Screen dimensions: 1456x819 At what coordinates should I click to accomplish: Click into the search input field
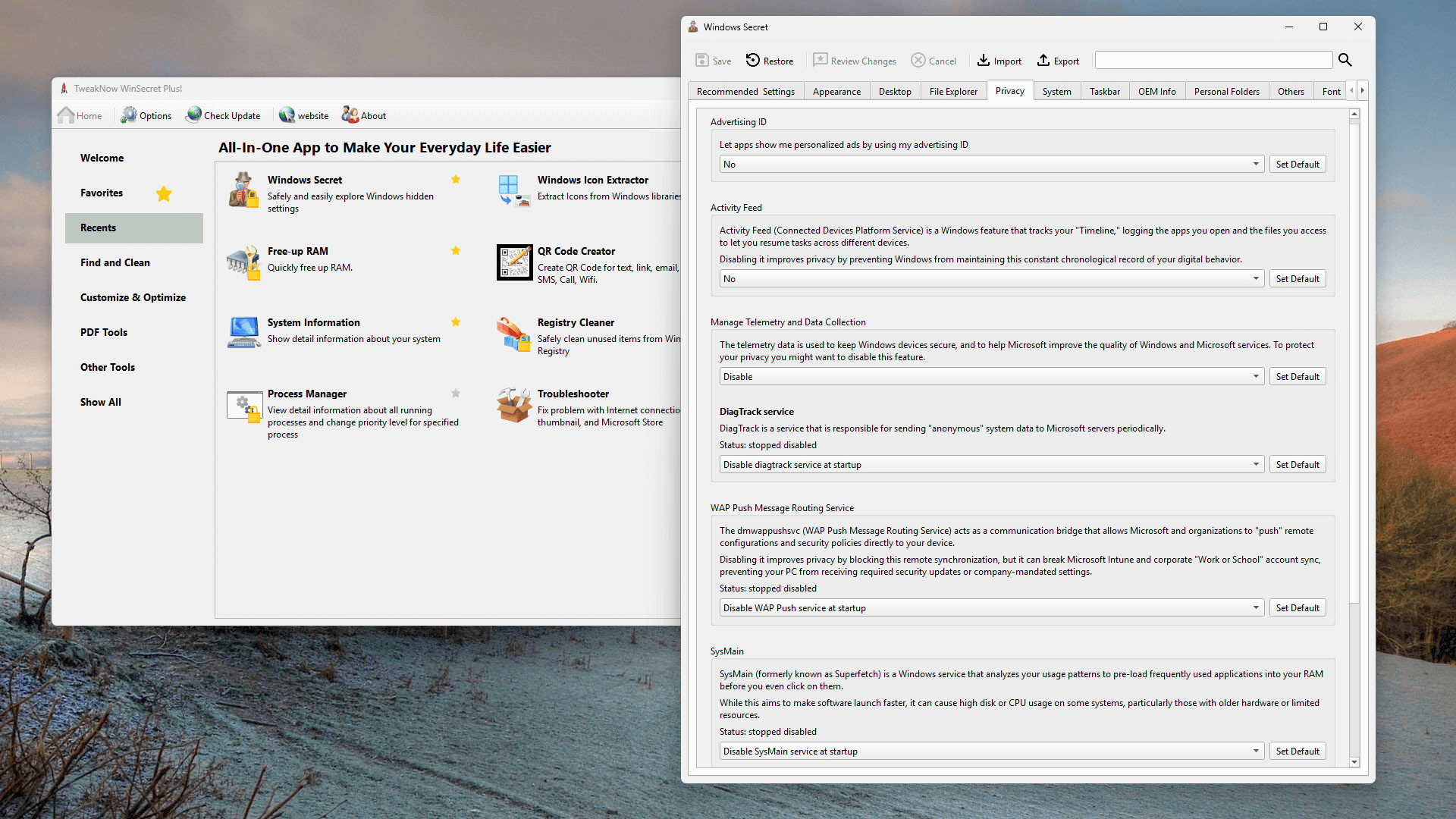point(1213,60)
